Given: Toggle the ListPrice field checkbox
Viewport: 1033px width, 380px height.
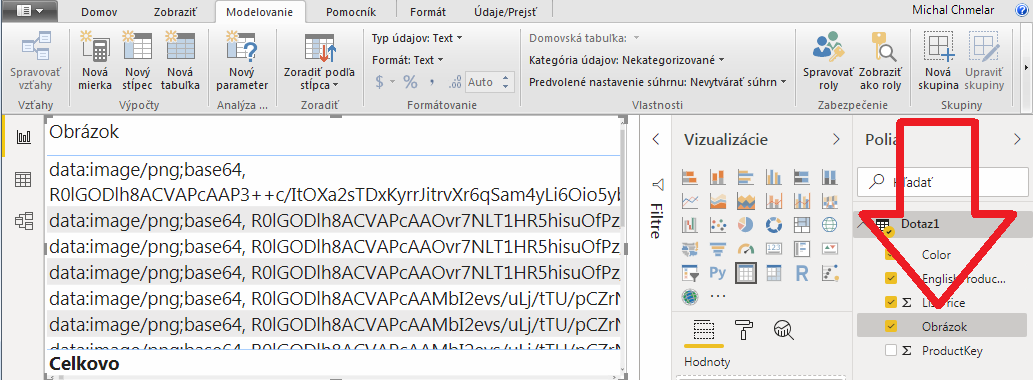Looking at the screenshot, I should (891, 302).
